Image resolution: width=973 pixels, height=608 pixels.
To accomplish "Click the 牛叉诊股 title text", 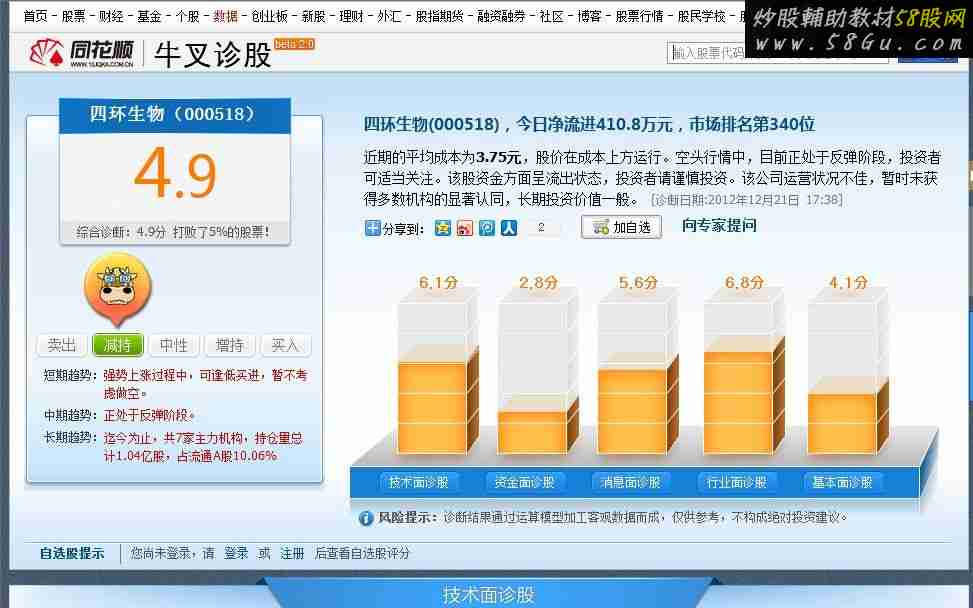I will [x=213, y=55].
